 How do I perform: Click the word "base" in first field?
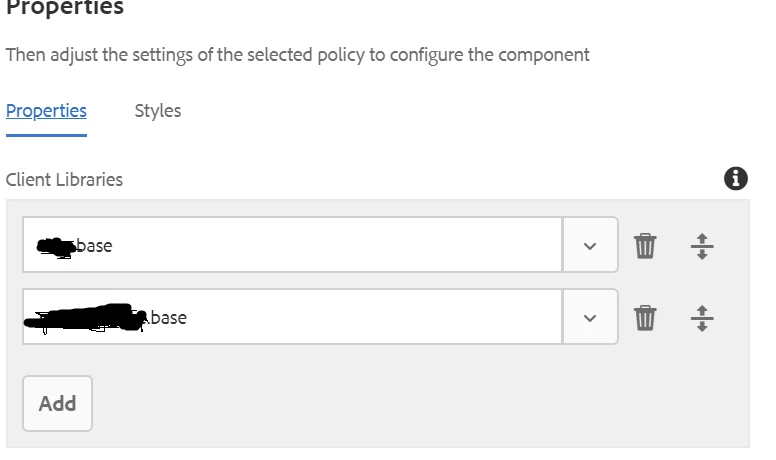point(94,245)
